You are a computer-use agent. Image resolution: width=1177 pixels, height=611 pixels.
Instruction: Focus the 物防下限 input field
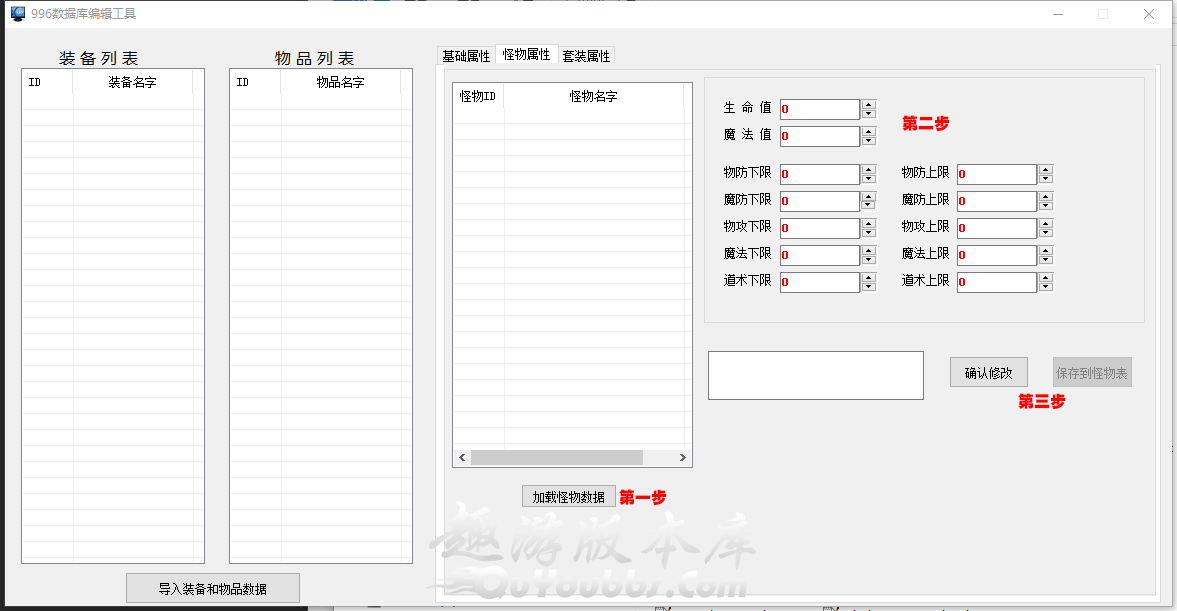pos(820,175)
